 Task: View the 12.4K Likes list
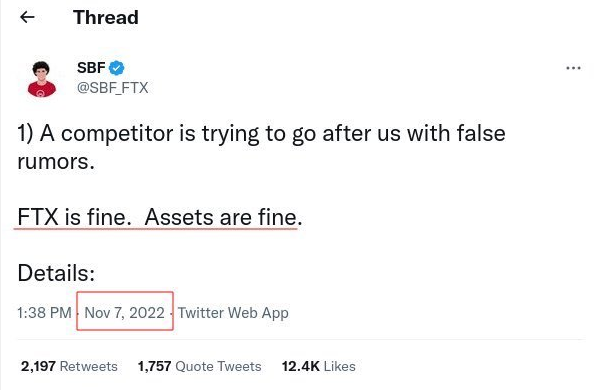click(318, 366)
